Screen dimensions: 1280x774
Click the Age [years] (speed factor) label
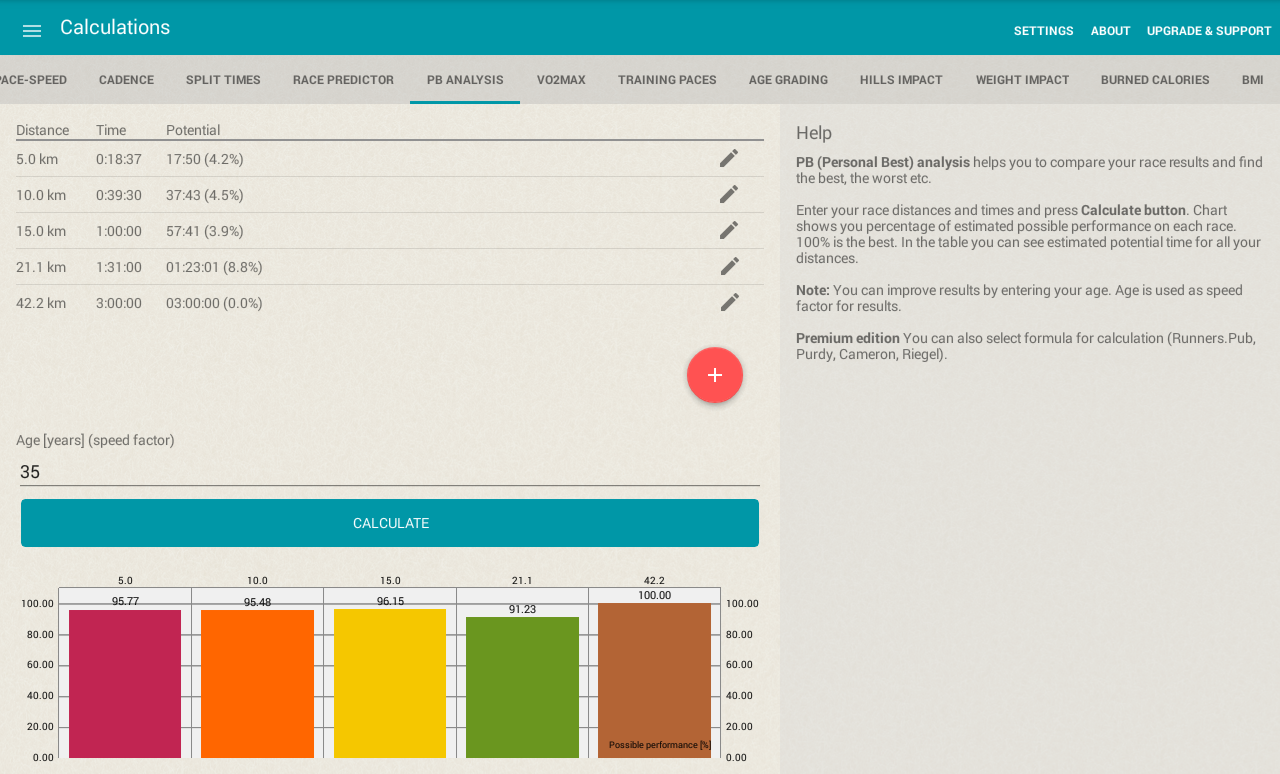(x=95, y=440)
